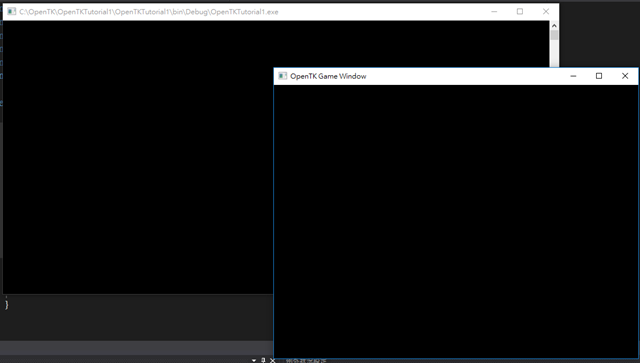
Task: Minimize the OpenTKTutorial1.exe console window
Action: click(x=494, y=12)
